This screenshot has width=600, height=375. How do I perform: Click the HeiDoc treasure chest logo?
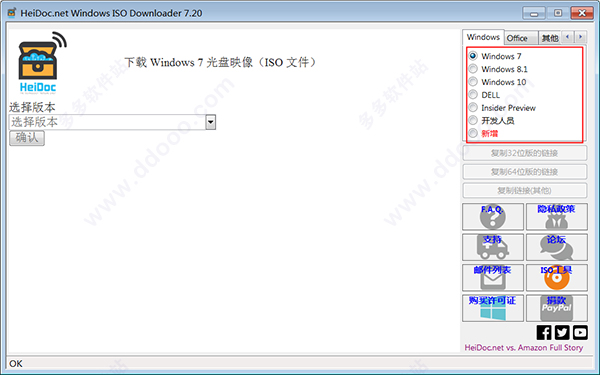tap(41, 63)
